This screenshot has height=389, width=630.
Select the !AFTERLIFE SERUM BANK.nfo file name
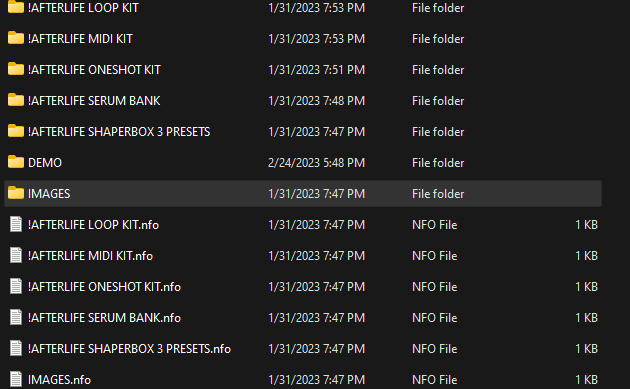[x=104, y=317]
